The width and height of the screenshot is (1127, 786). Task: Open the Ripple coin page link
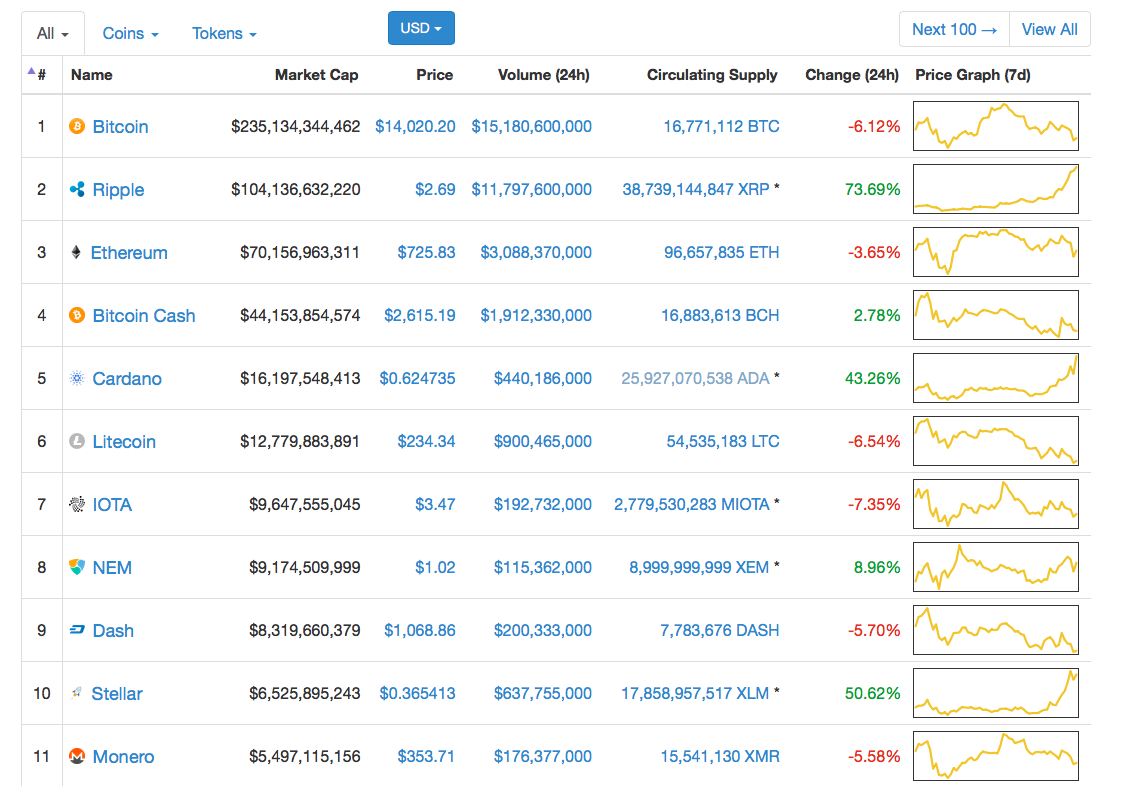coord(119,190)
